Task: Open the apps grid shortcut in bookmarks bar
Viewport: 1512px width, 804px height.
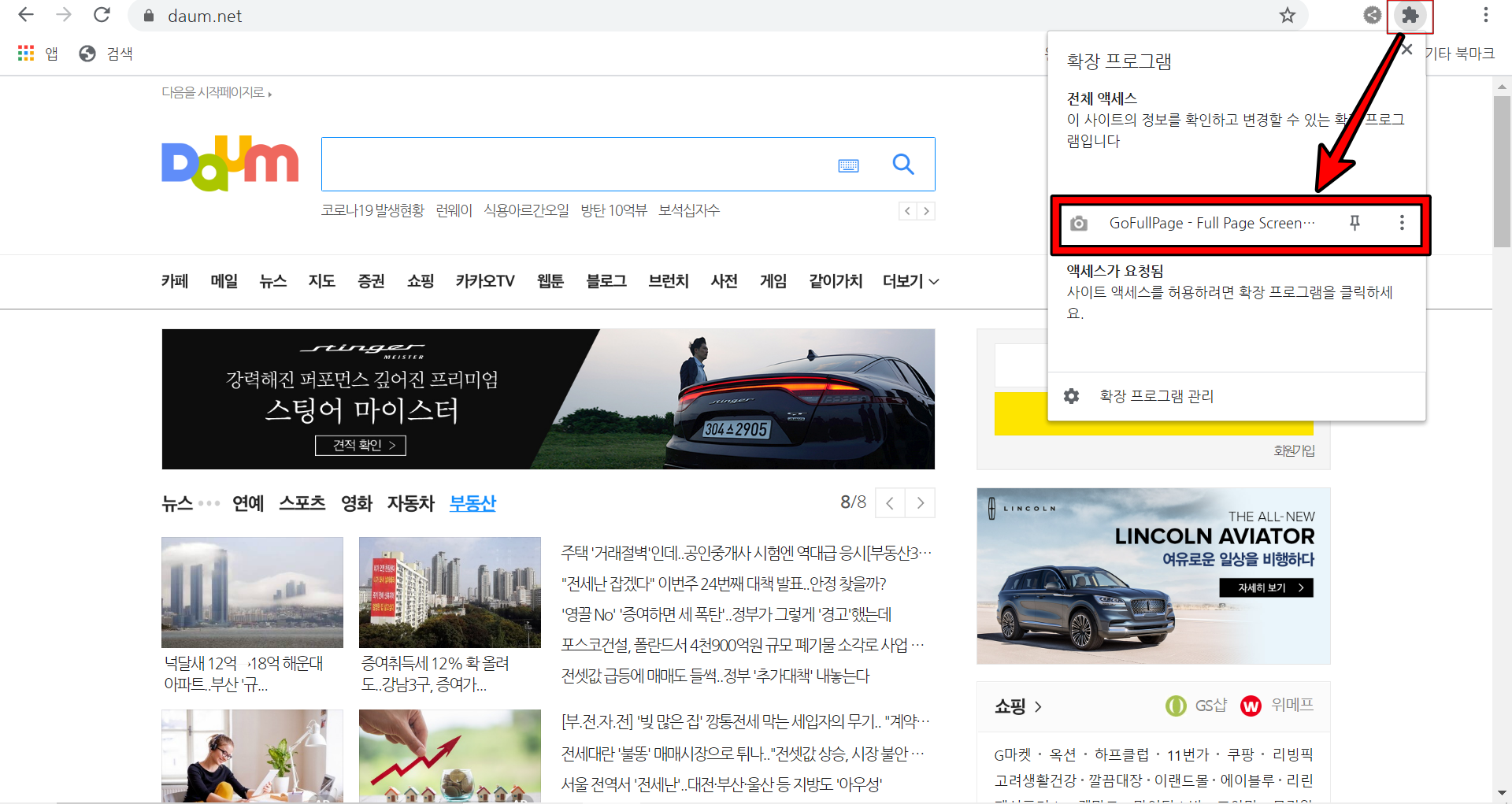Action: (37, 53)
